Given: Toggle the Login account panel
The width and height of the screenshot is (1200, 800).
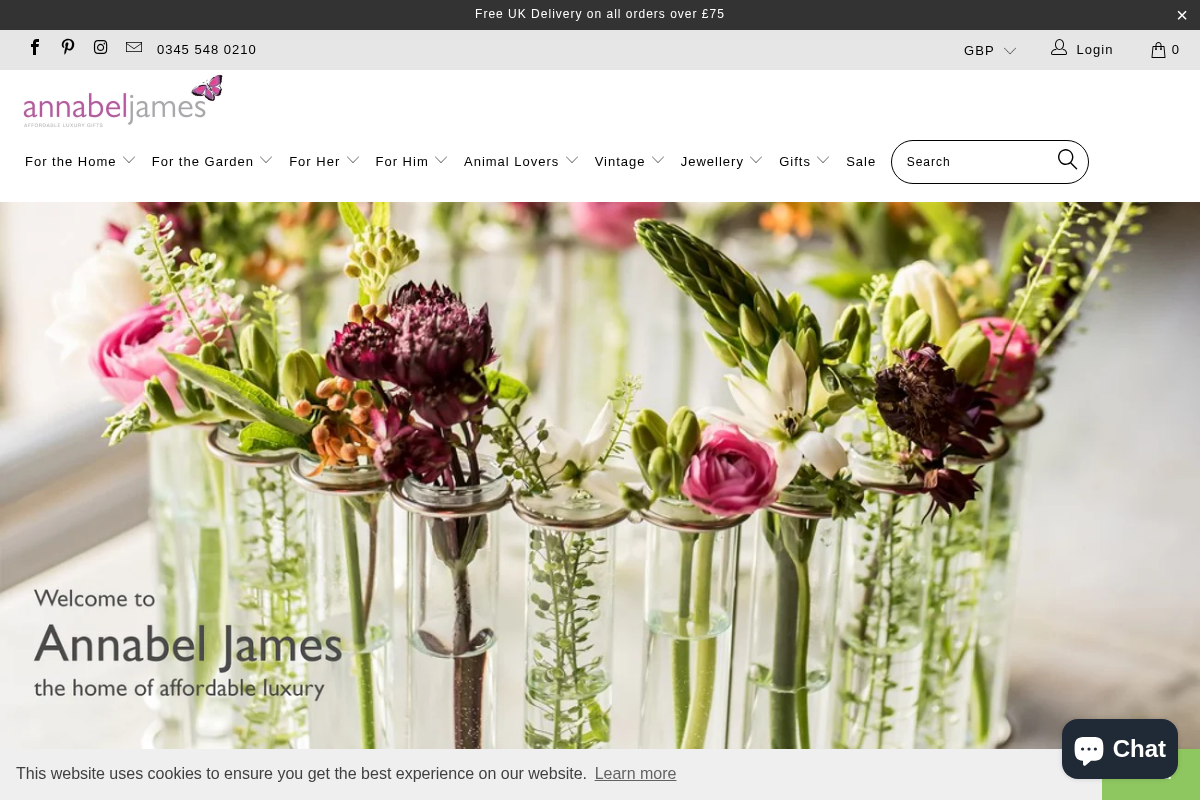Looking at the screenshot, I should (1082, 49).
